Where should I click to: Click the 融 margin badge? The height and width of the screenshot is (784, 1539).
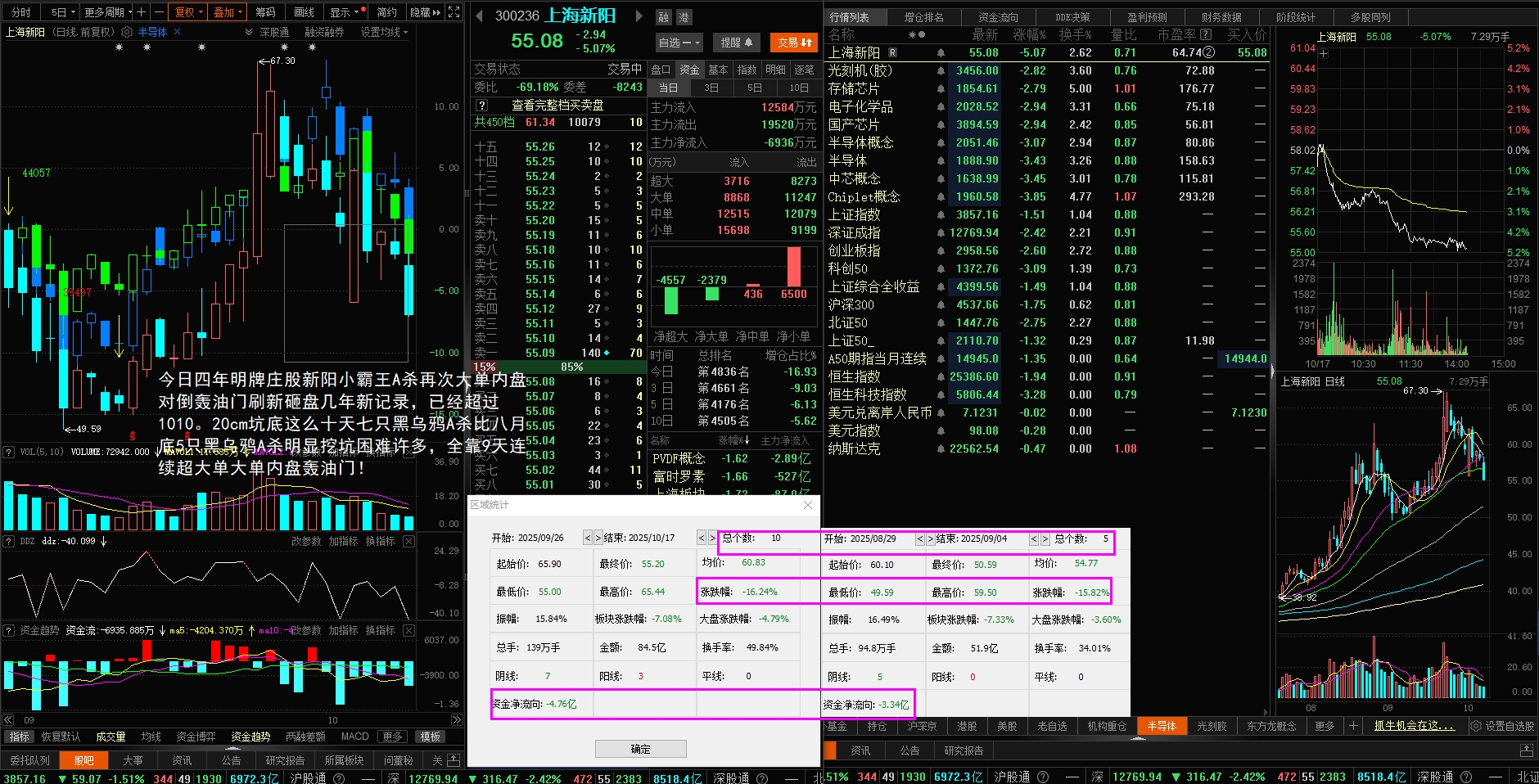[x=664, y=17]
